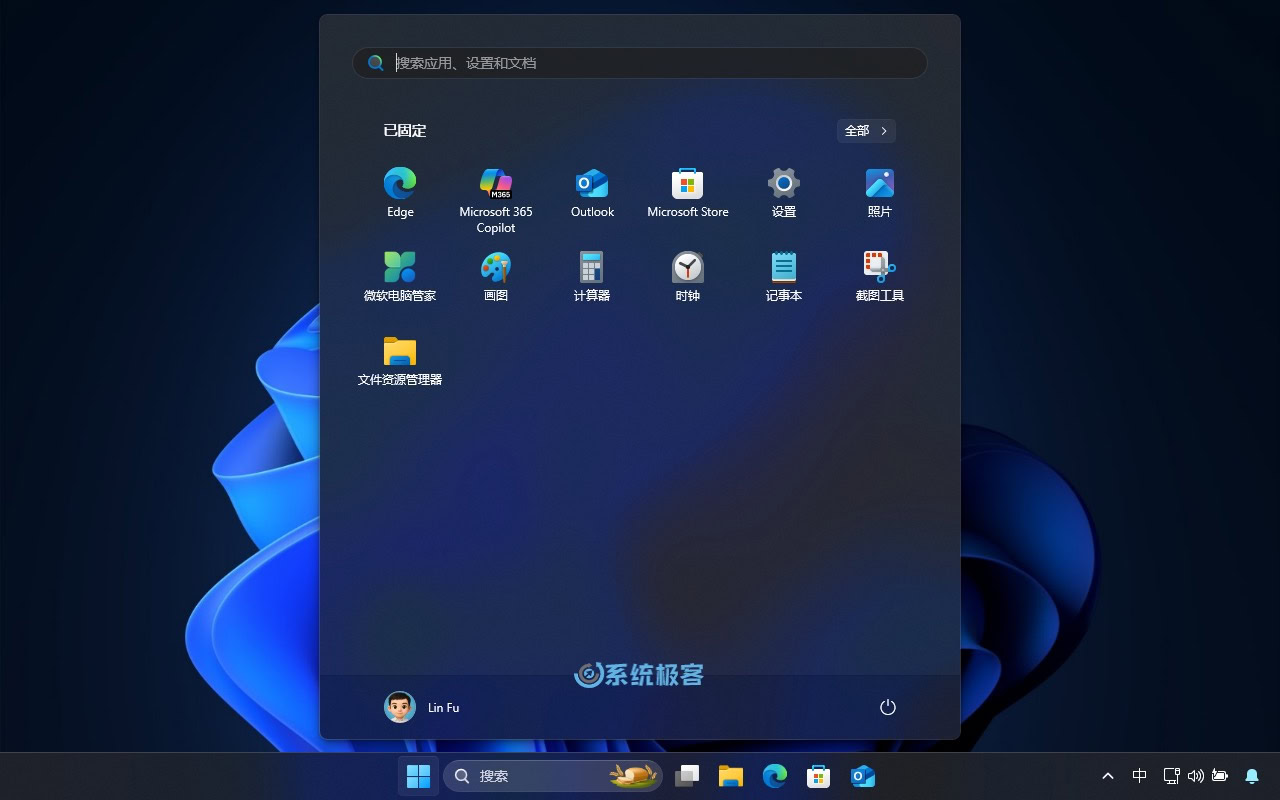Show hidden system tray icons chevron
Image resolution: width=1280 pixels, height=800 pixels.
pyautogui.click(x=1108, y=776)
